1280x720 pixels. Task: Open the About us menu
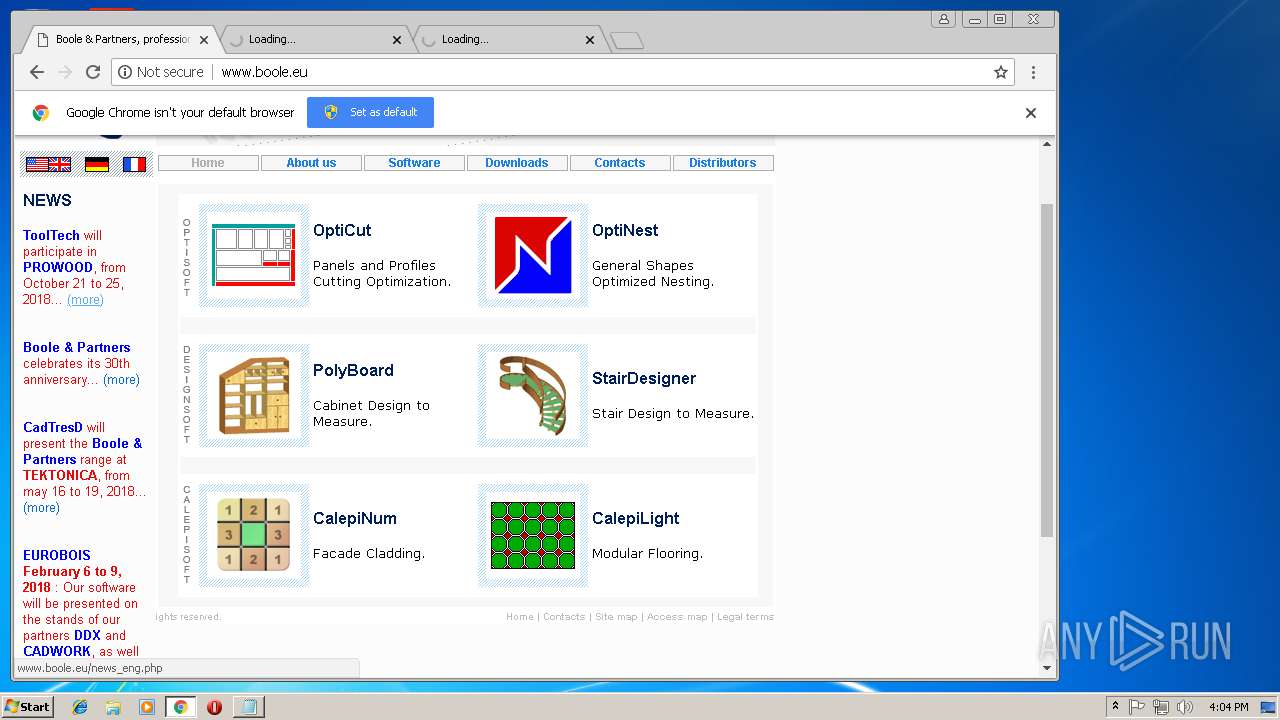(311, 163)
